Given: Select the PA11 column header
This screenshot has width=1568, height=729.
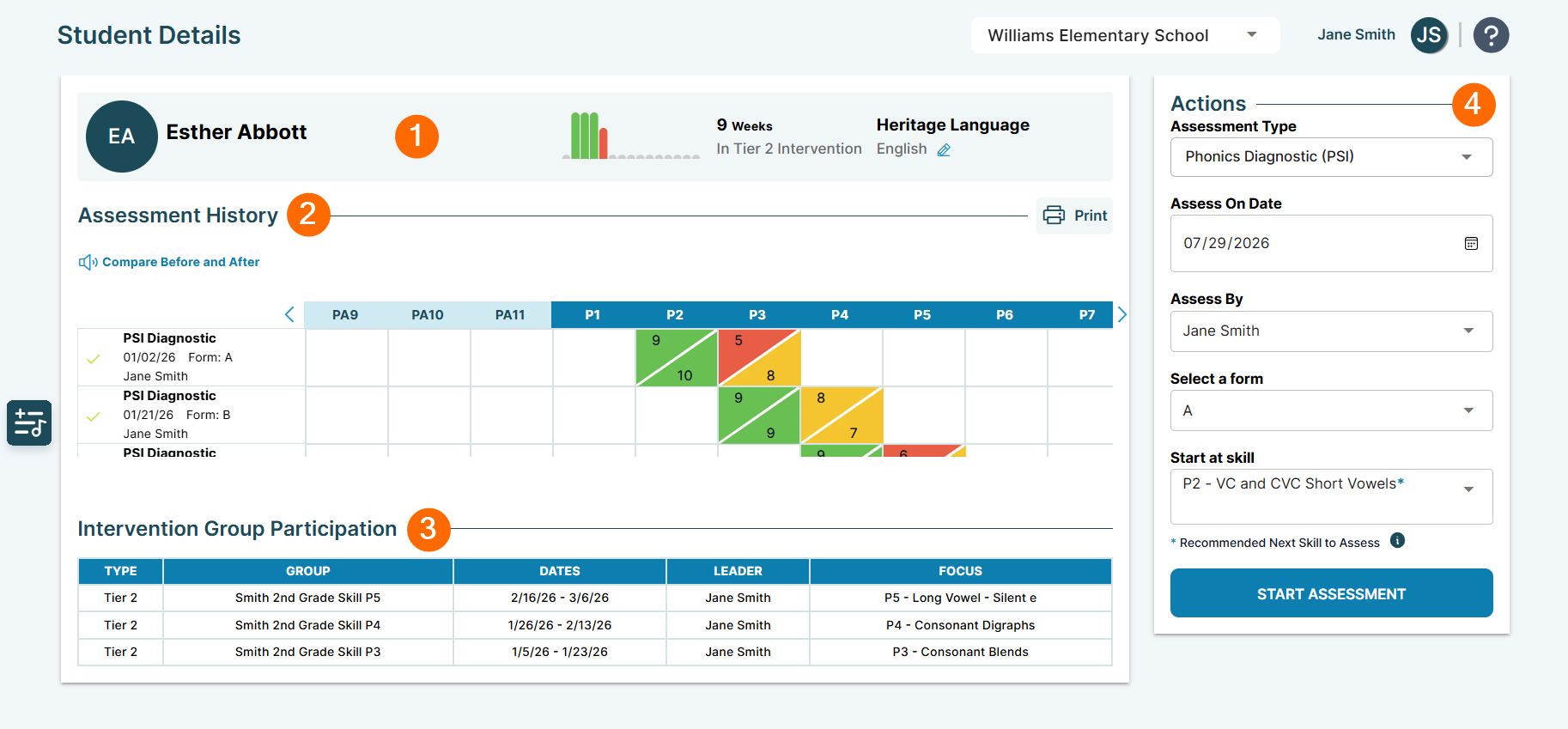Looking at the screenshot, I should pyautogui.click(x=510, y=315).
